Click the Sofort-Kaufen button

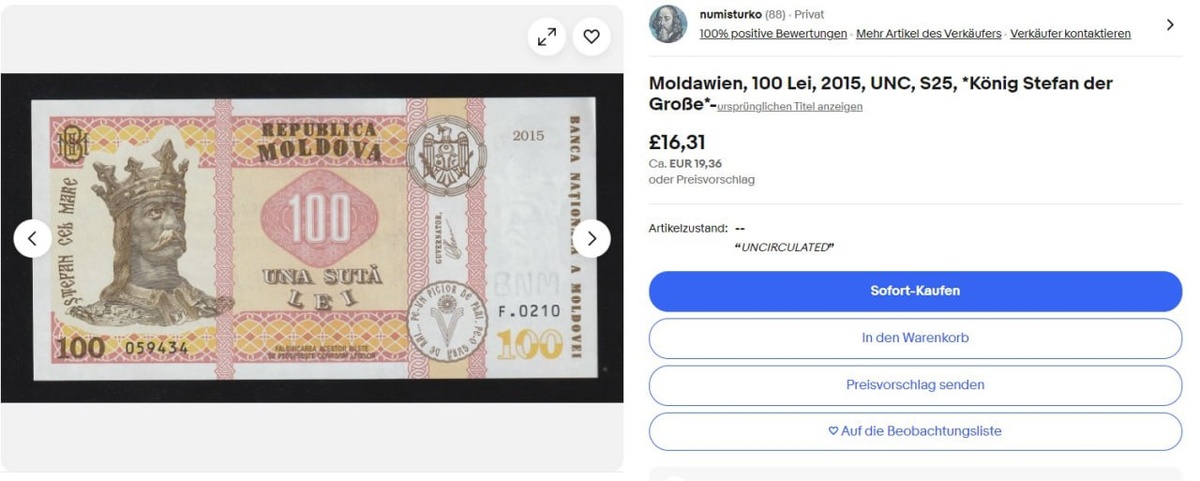tap(915, 291)
